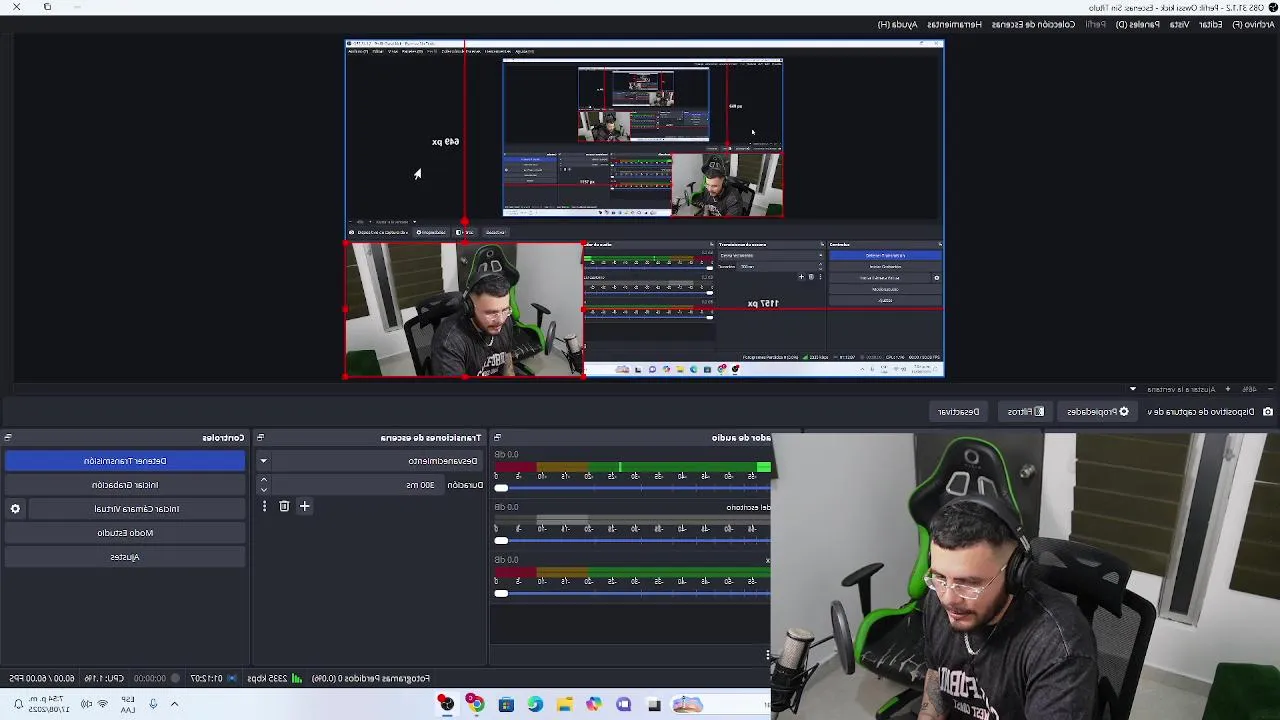
Task: Click the microphone icon in system tray
Action: (x=153, y=704)
